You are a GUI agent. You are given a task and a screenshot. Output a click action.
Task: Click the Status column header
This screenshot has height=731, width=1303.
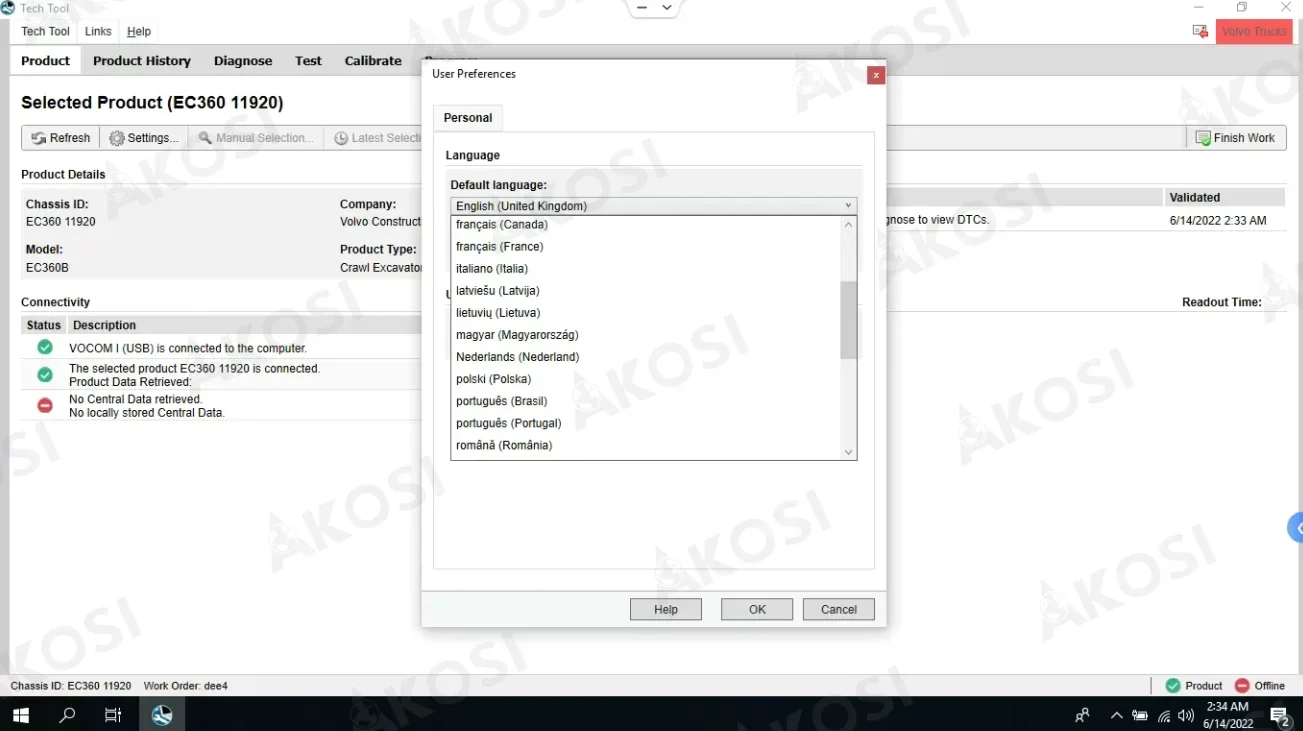click(x=44, y=325)
